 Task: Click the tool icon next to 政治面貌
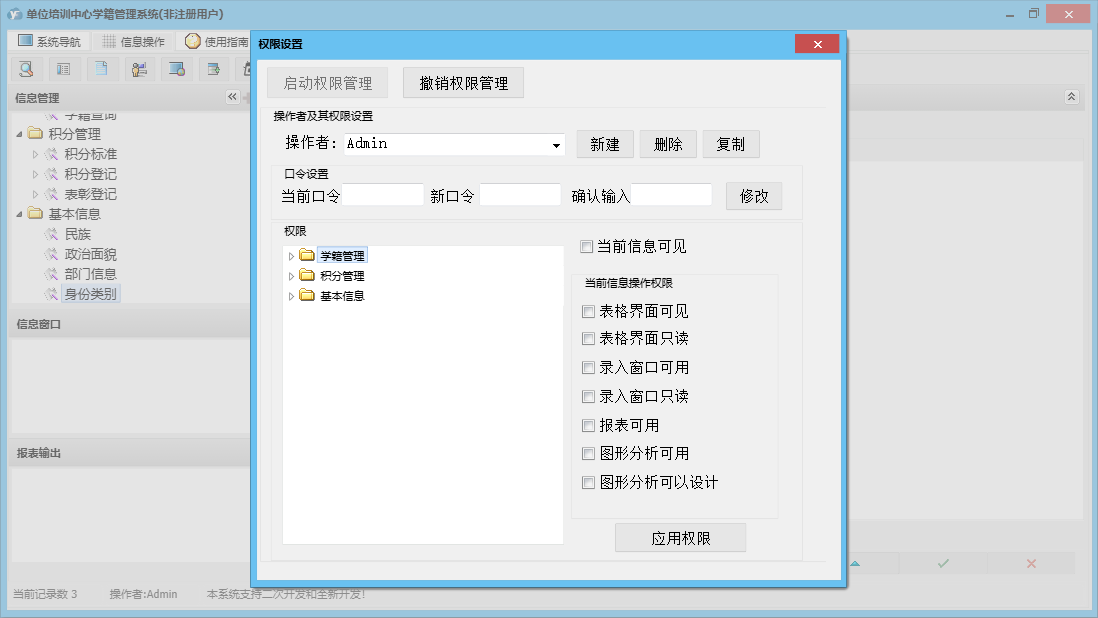coord(52,254)
